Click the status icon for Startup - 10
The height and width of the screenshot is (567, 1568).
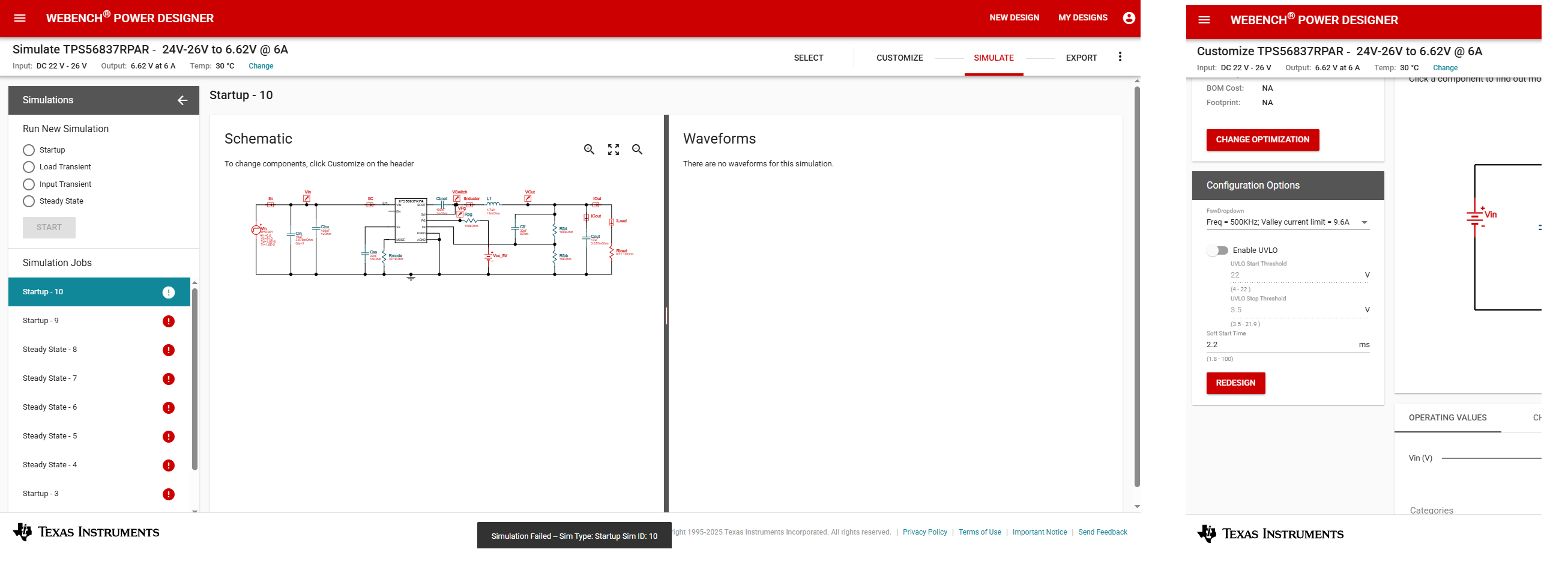pos(169,293)
